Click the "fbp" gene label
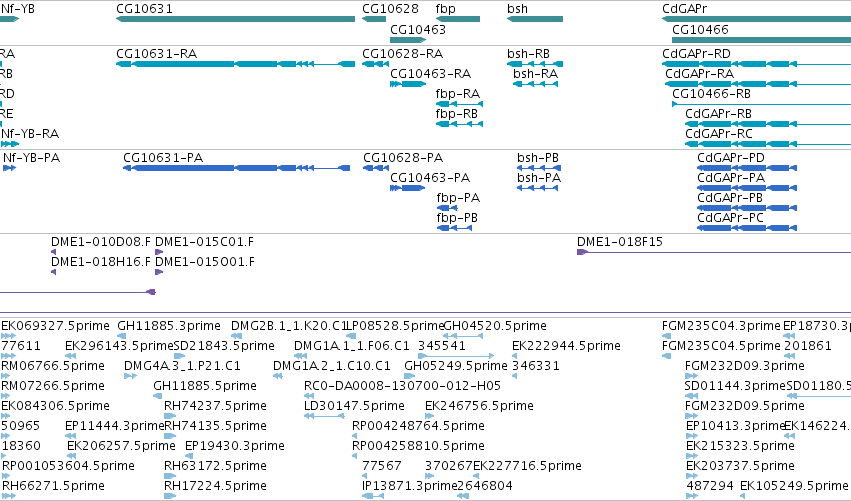851x501 pixels. tap(446, 9)
